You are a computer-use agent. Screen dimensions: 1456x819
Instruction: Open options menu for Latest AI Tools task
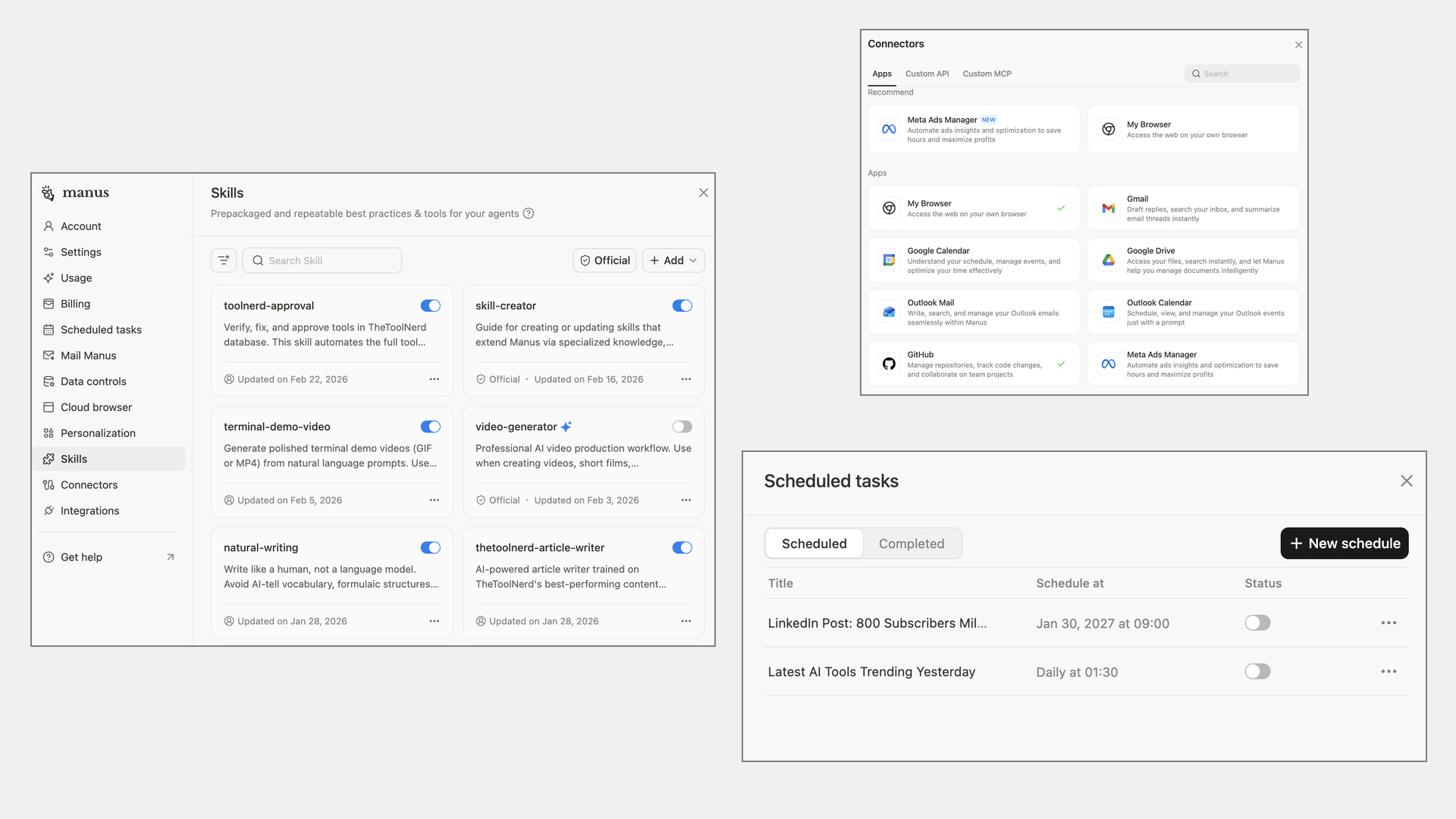pyautogui.click(x=1389, y=672)
